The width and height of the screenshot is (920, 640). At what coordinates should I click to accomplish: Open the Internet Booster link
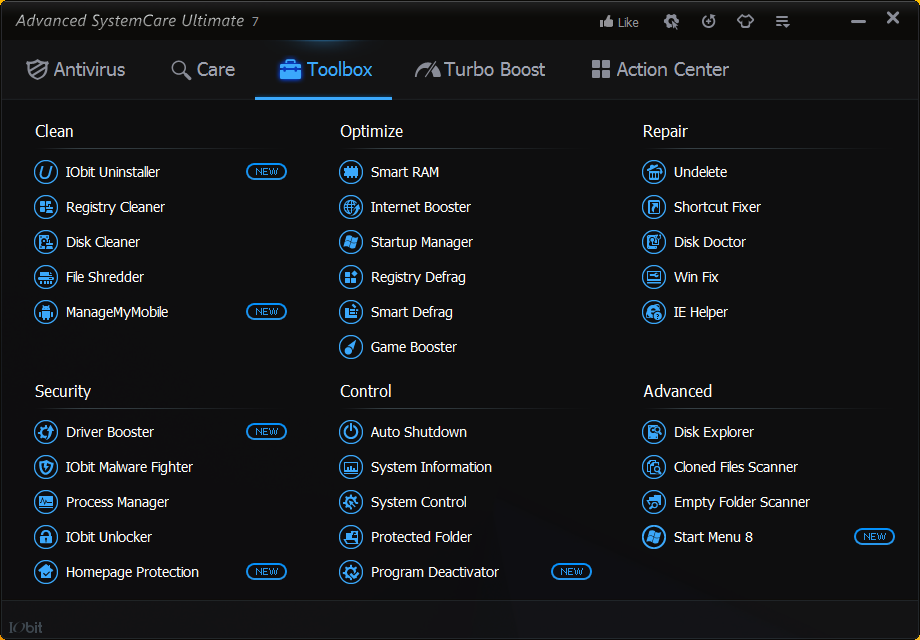coord(420,207)
